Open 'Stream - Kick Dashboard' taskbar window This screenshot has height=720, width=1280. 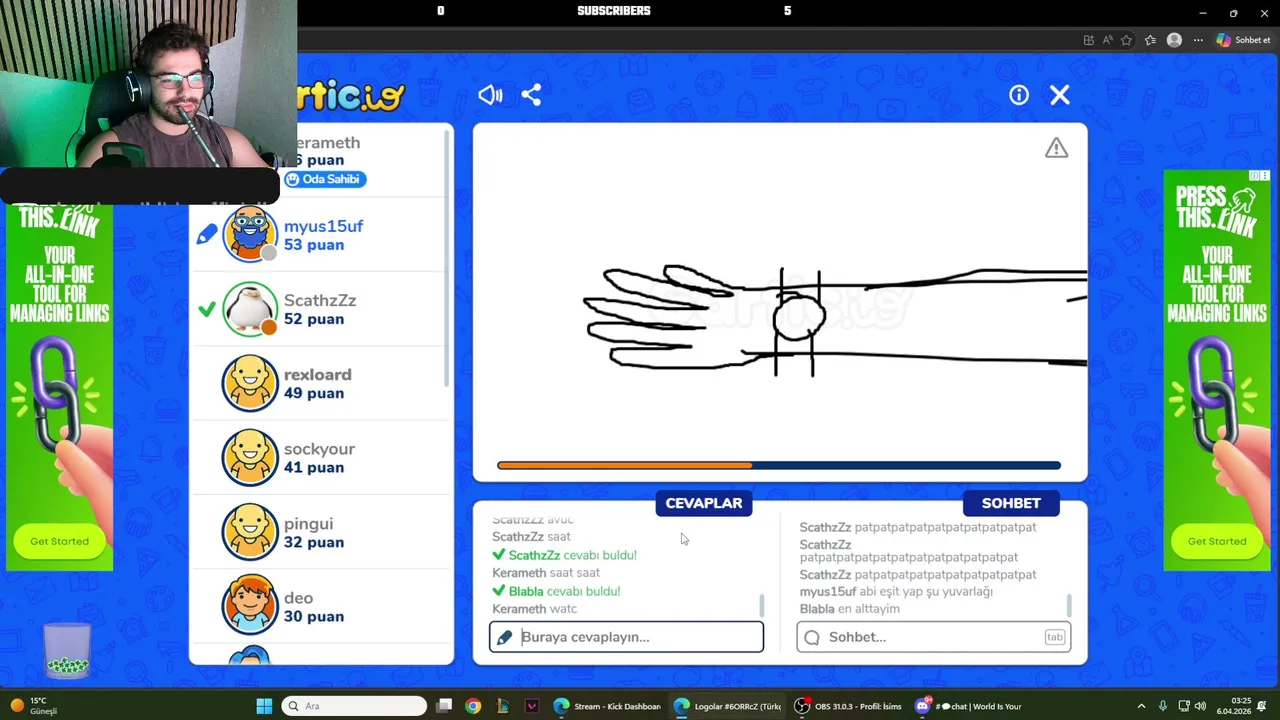click(x=607, y=706)
